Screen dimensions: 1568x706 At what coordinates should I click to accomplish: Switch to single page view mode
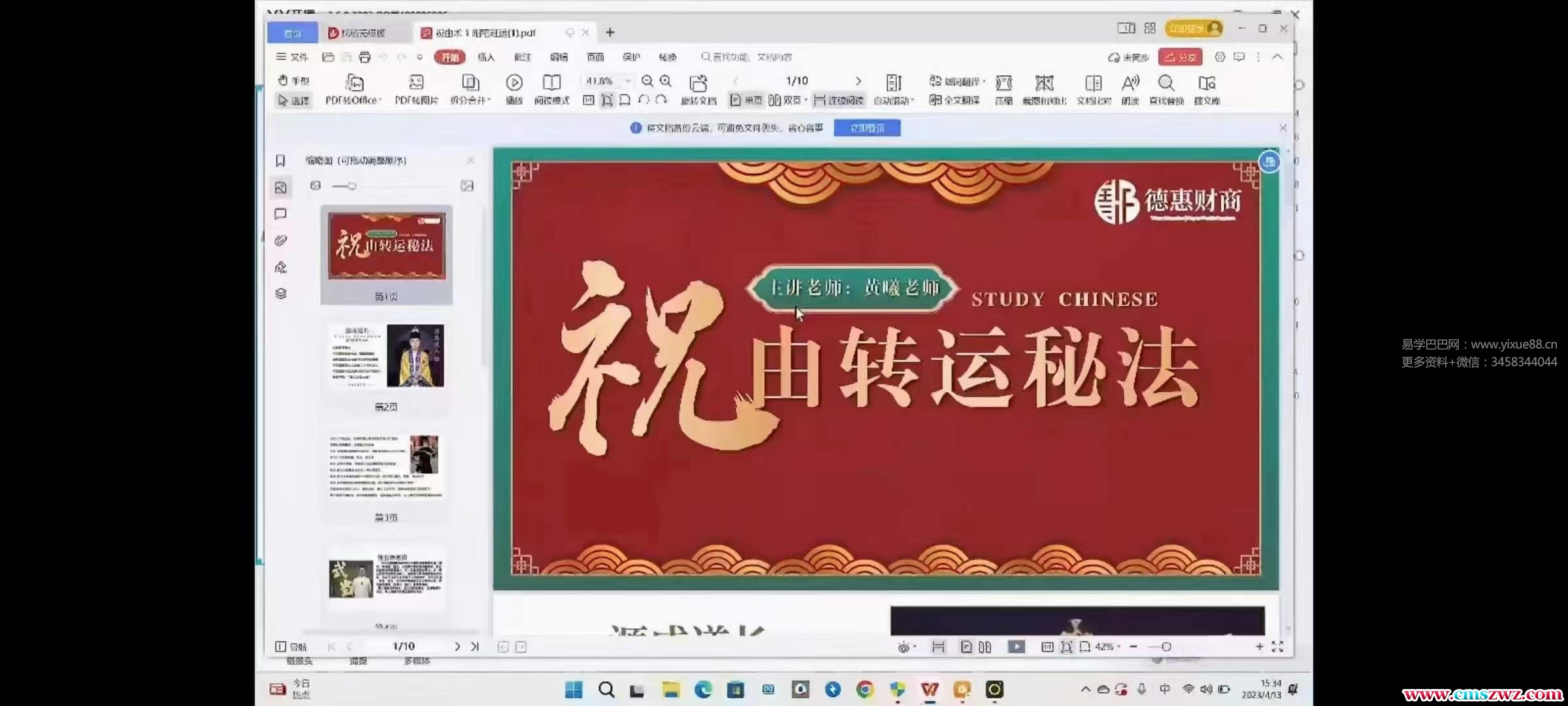746,100
